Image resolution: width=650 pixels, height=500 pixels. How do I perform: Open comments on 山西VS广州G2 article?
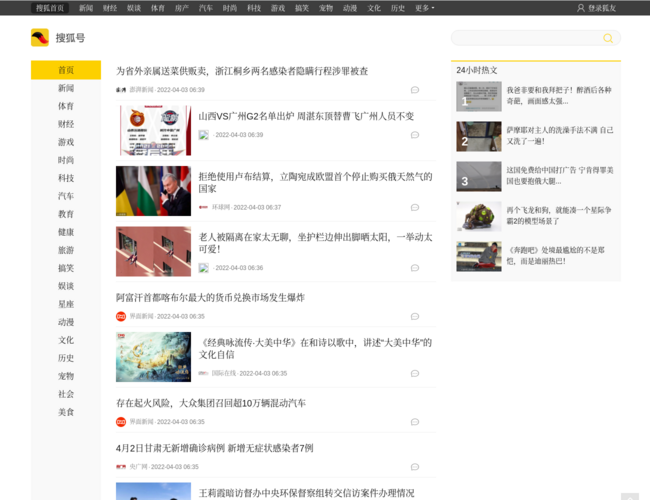(415, 135)
